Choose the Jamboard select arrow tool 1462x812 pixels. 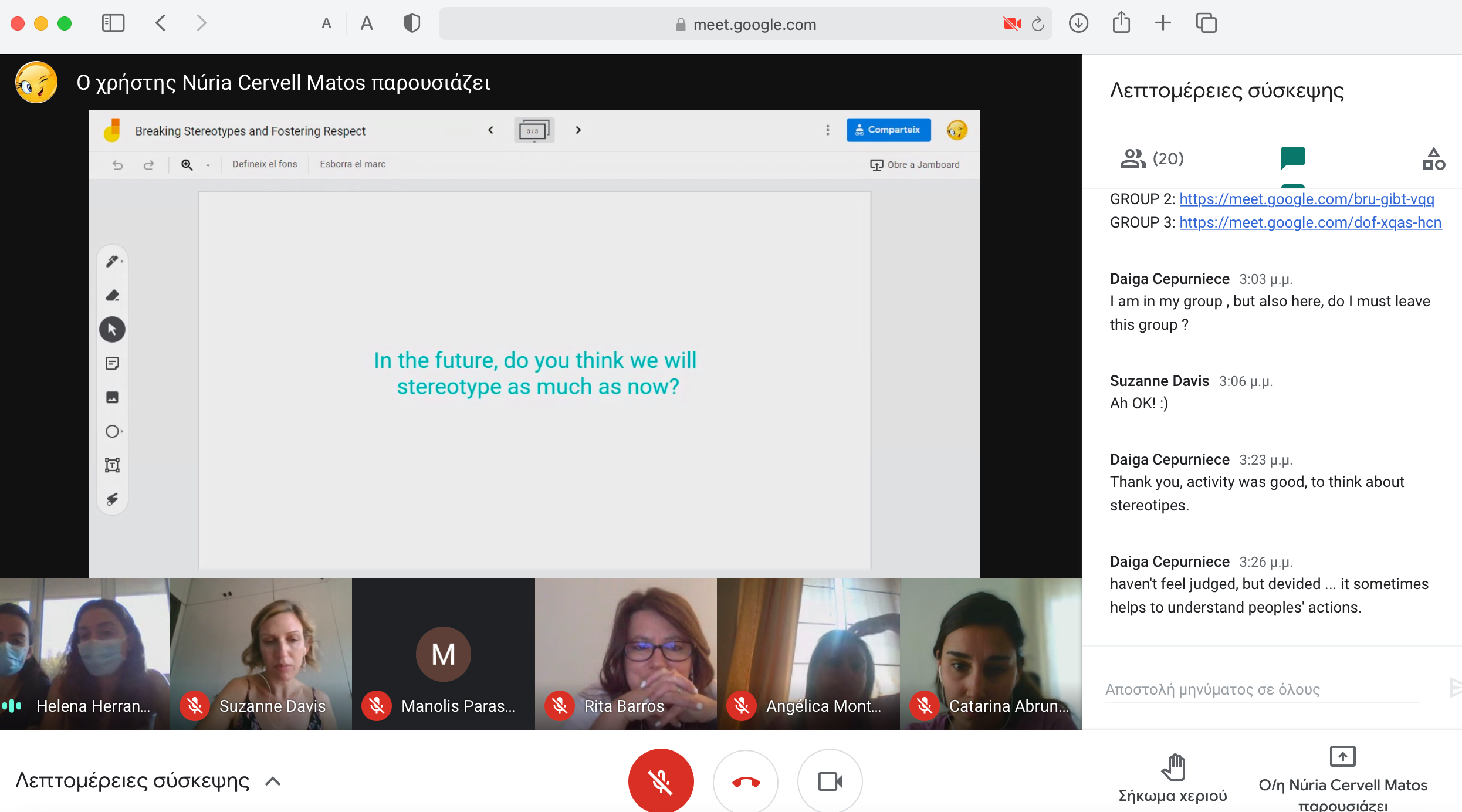point(113,329)
